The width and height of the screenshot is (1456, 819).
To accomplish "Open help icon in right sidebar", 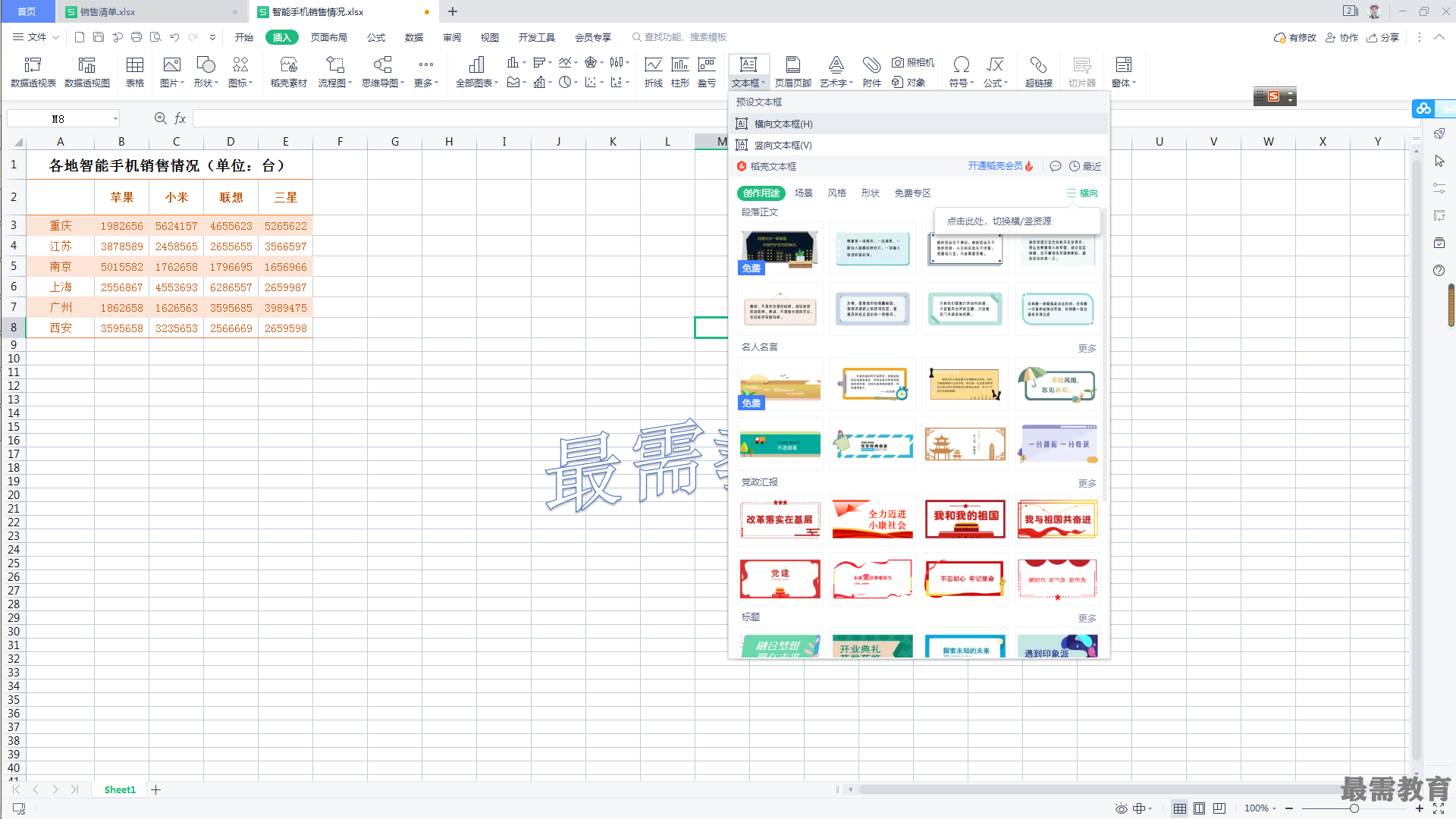I will pos(1439,271).
